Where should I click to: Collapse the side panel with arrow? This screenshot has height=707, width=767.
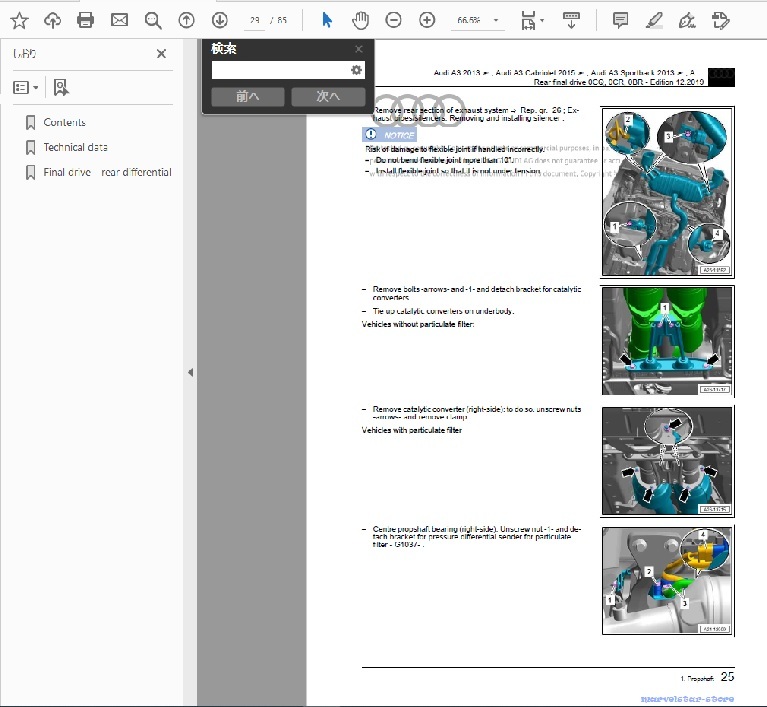(190, 373)
